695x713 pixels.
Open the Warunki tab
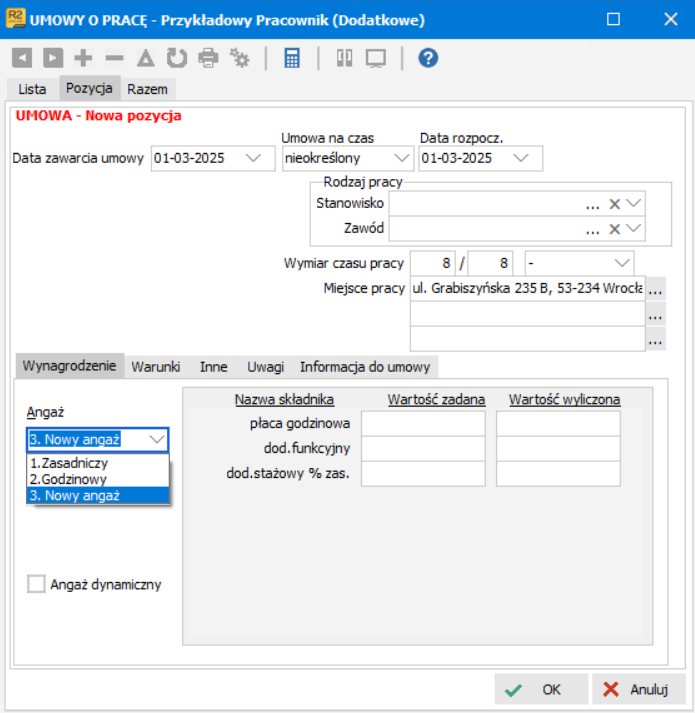click(156, 367)
